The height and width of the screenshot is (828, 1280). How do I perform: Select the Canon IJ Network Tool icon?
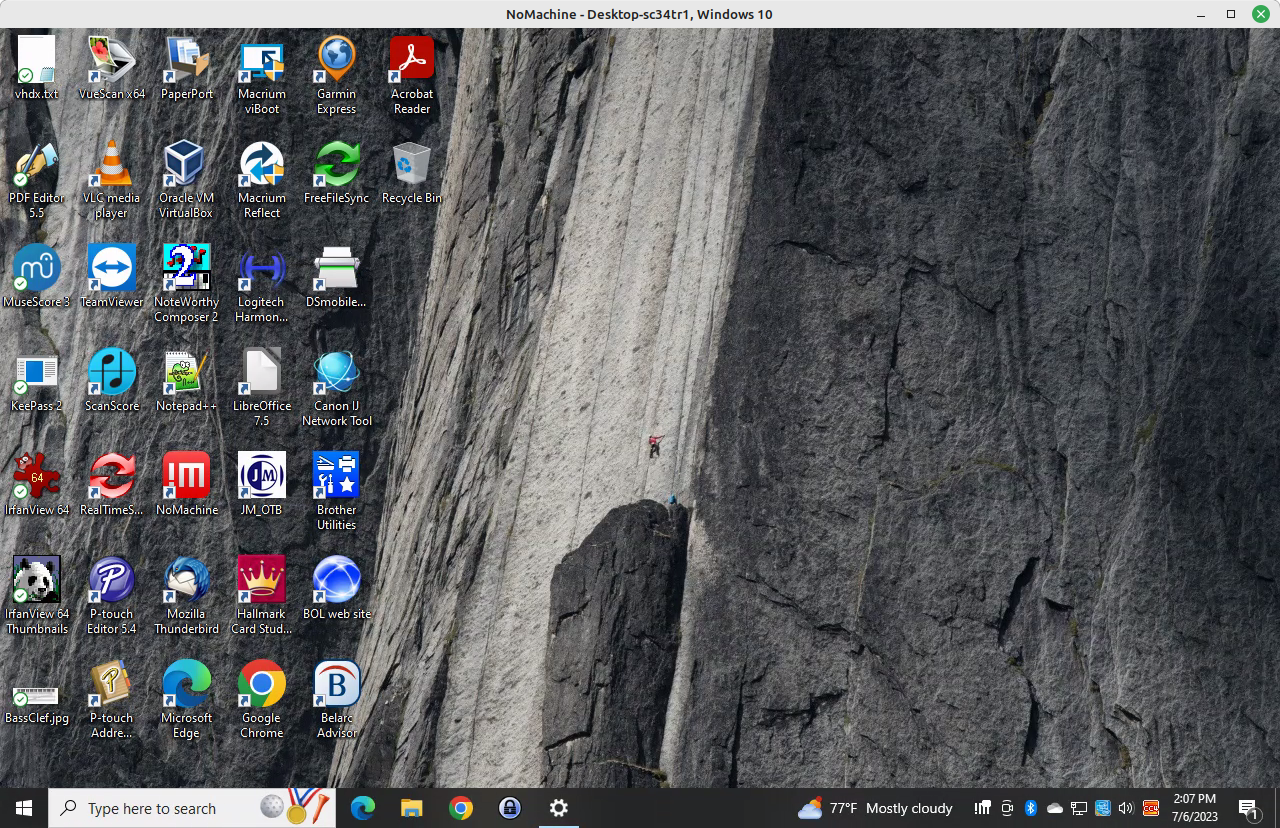(337, 388)
